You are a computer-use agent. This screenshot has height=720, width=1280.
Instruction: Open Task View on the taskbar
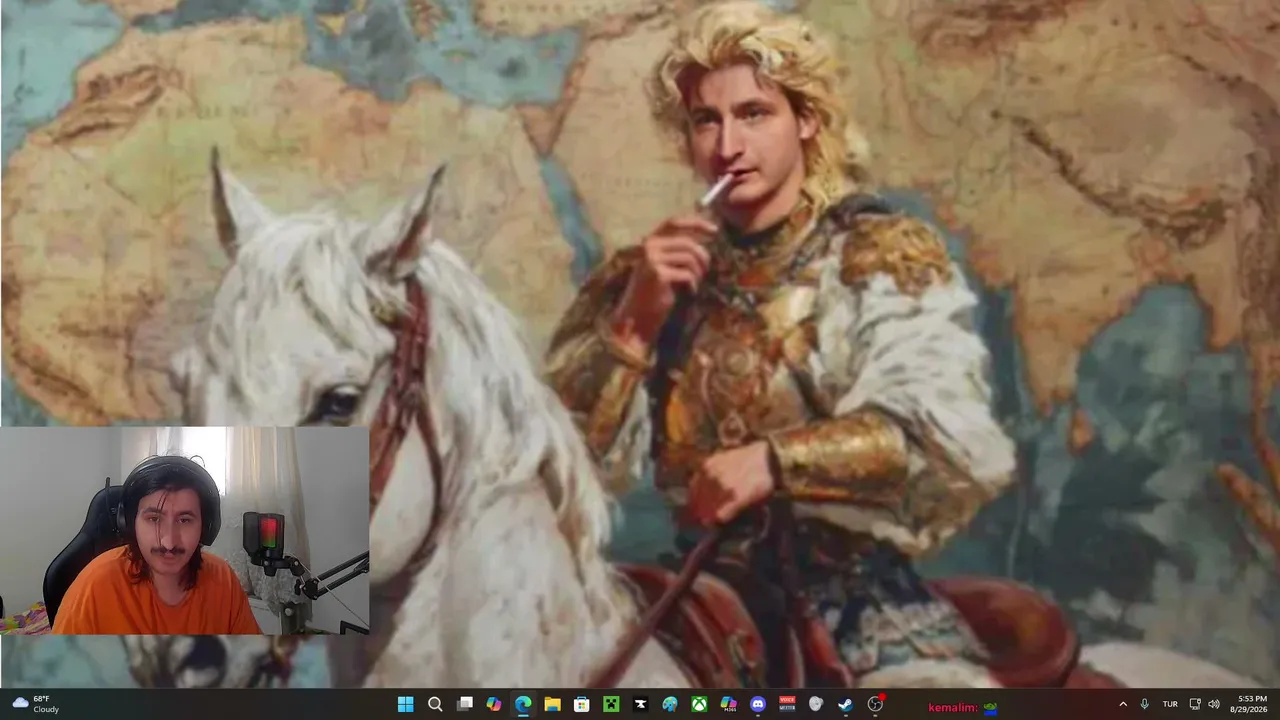coord(464,704)
